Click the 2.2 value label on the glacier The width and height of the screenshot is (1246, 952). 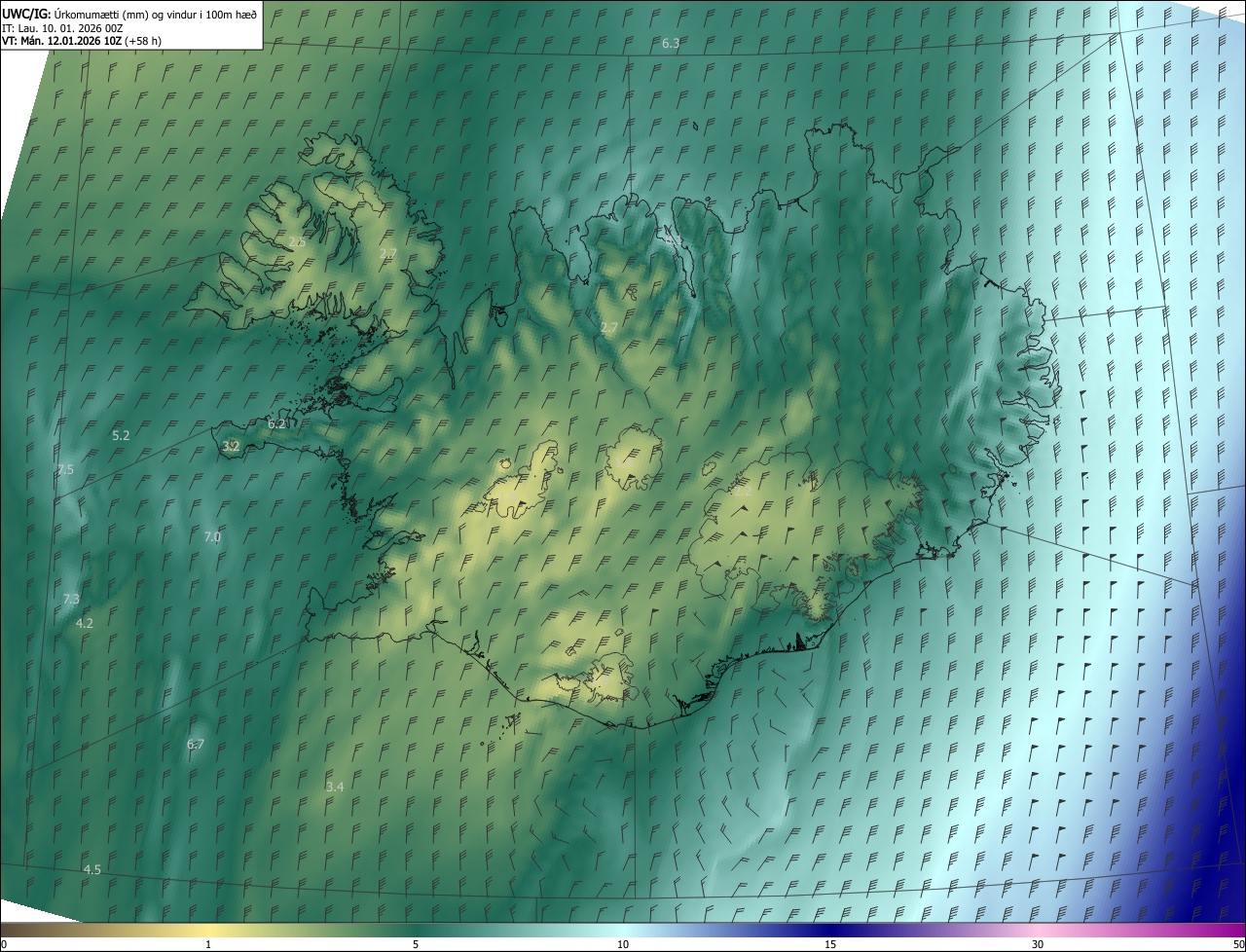point(742,493)
